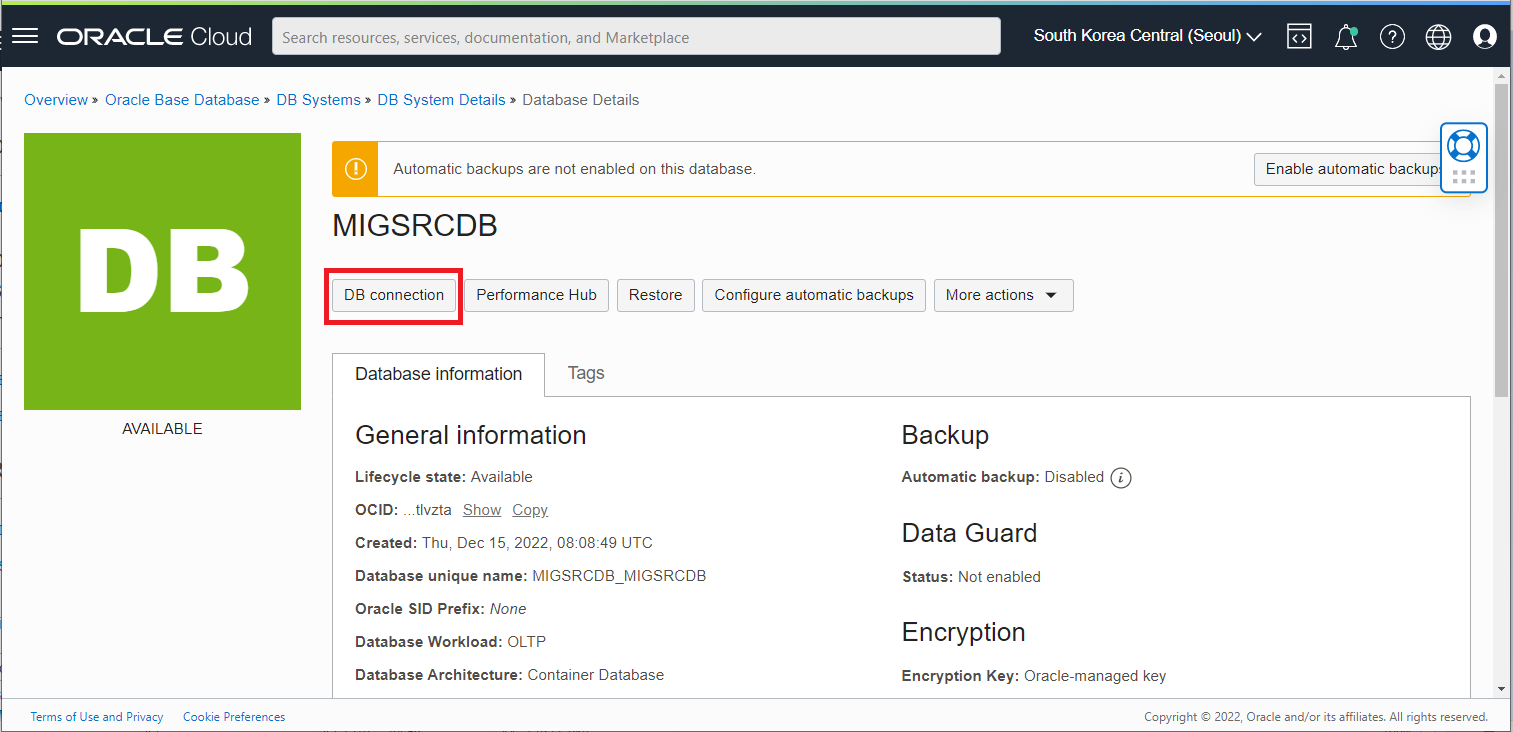
Task: Go to Oracle Base Database breadcrumb
Action: 182,100
